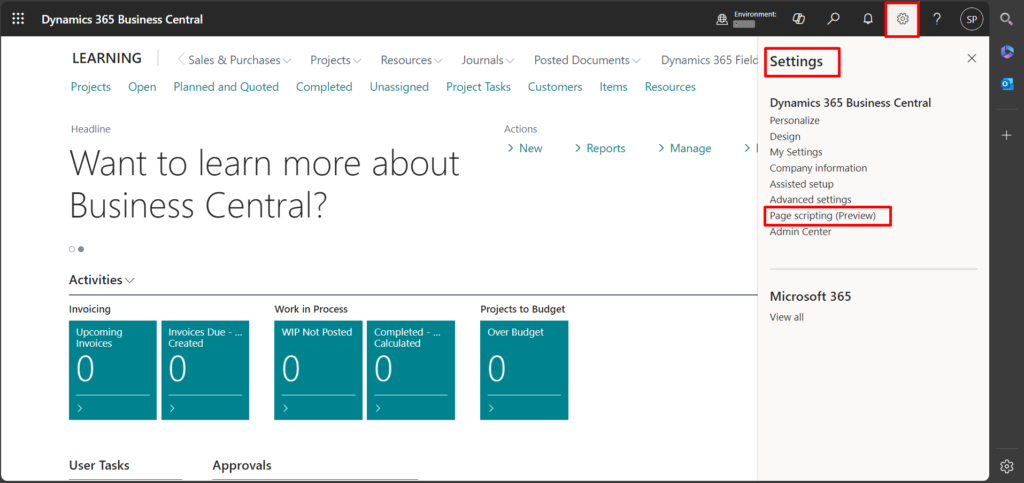
Task: Expand the Activities dropdown
Action: click(x=102, y=280)
